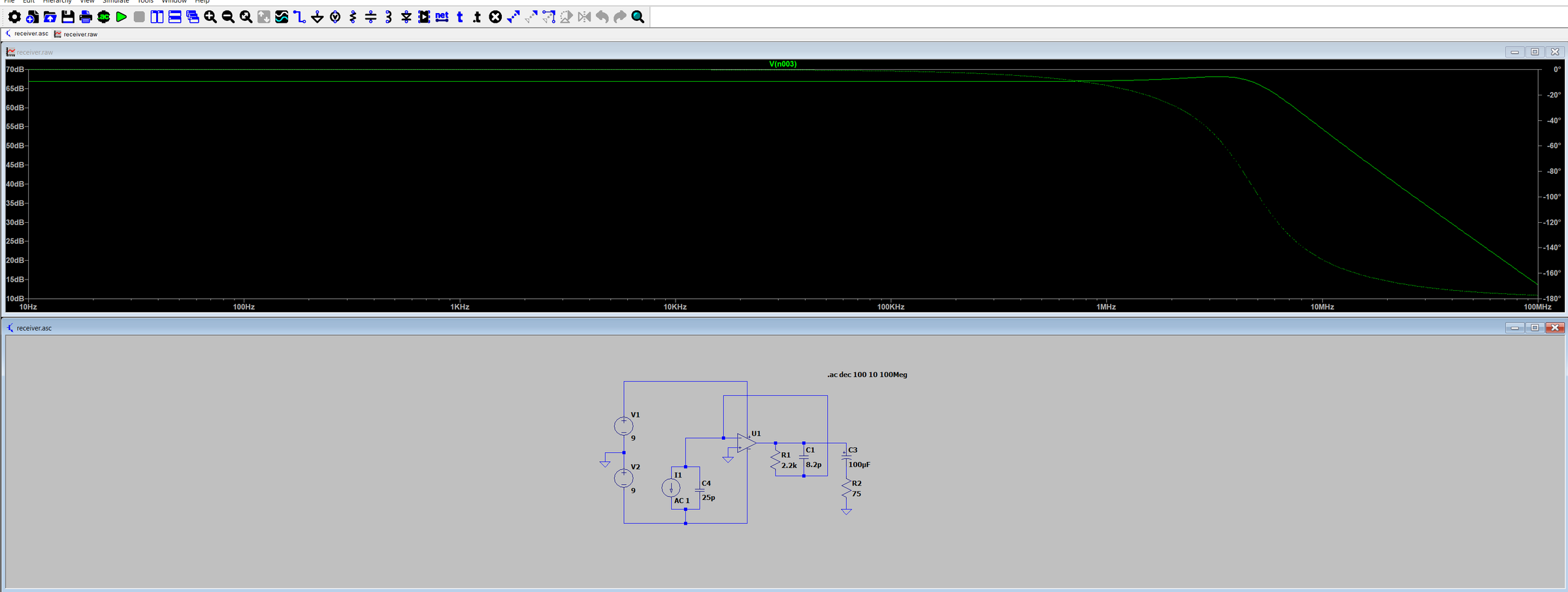Activate the delete tool
This screenshot has width=1568, height=592.
pos(495,17)
